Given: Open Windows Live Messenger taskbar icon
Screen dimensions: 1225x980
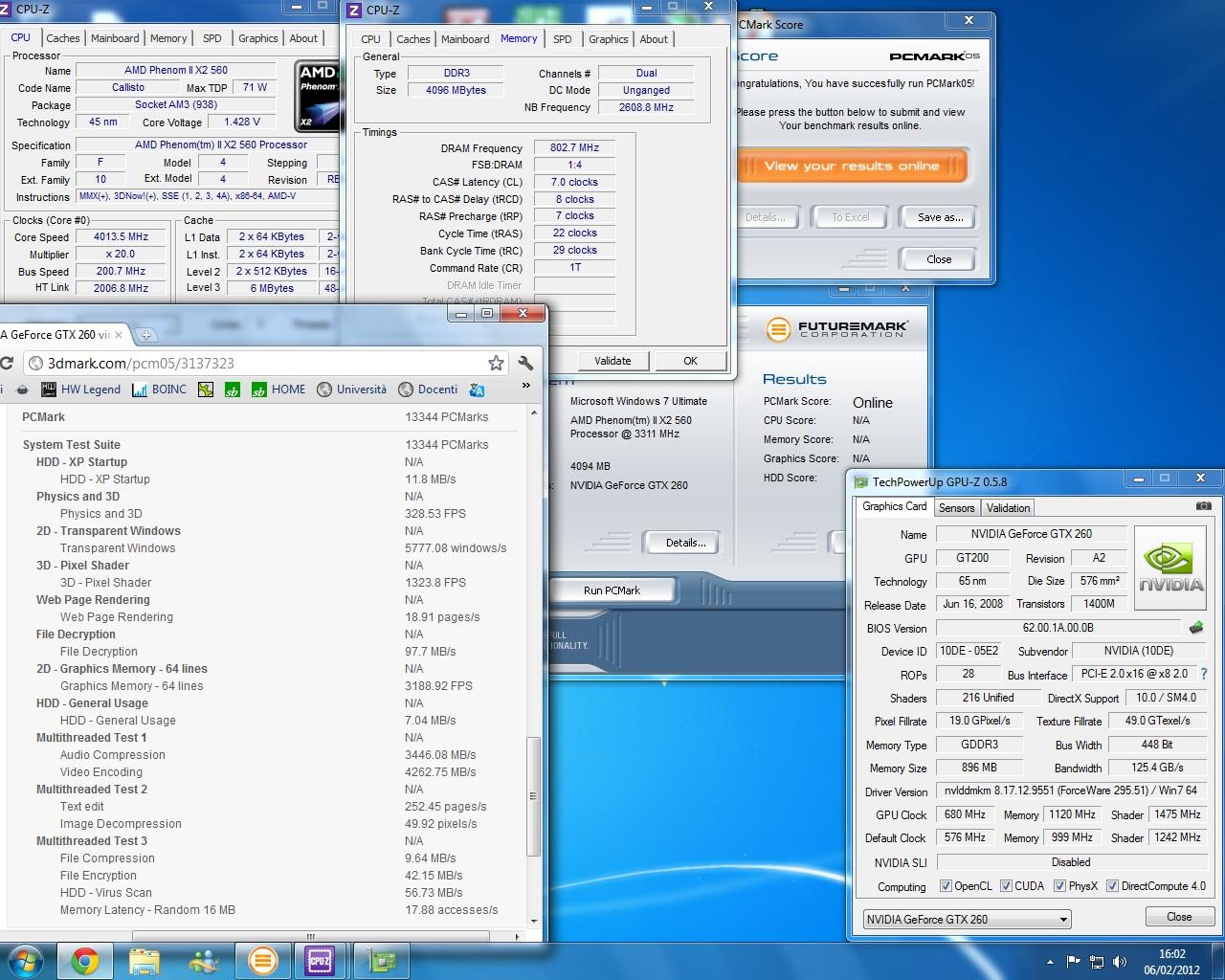Looking at the screenshot, I should pos(203,961).
